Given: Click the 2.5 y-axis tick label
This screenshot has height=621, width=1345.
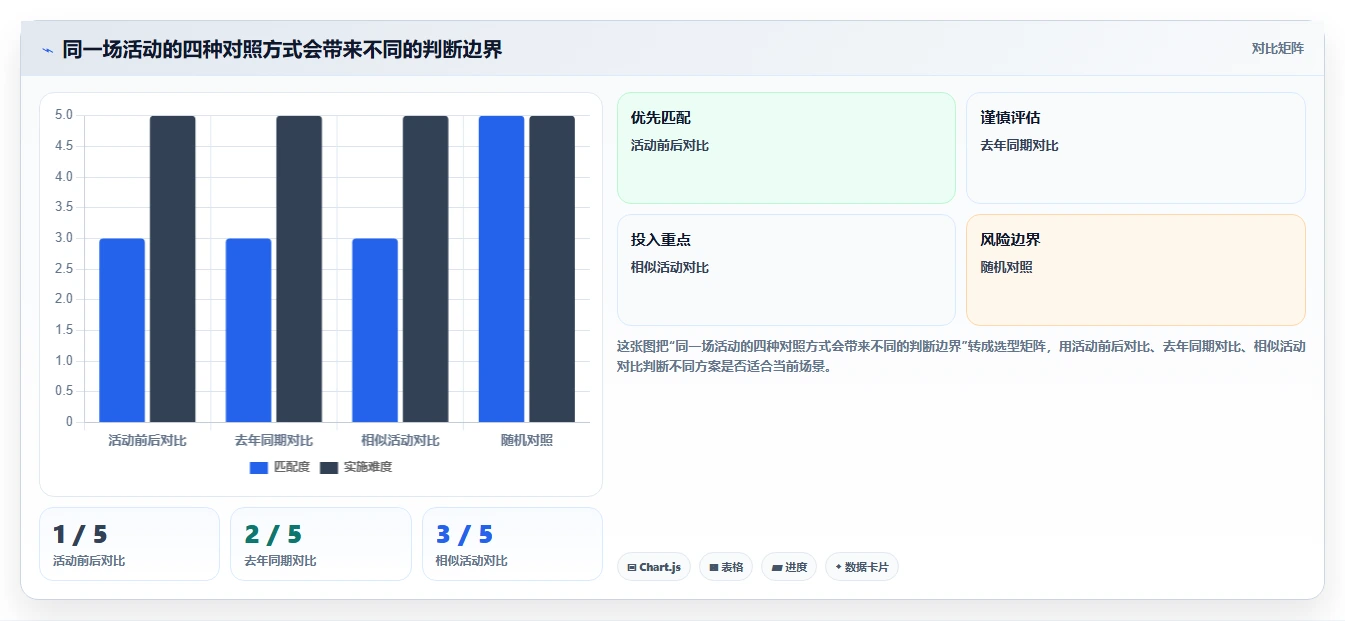Looking at the screenshot, I should [63, 268].
